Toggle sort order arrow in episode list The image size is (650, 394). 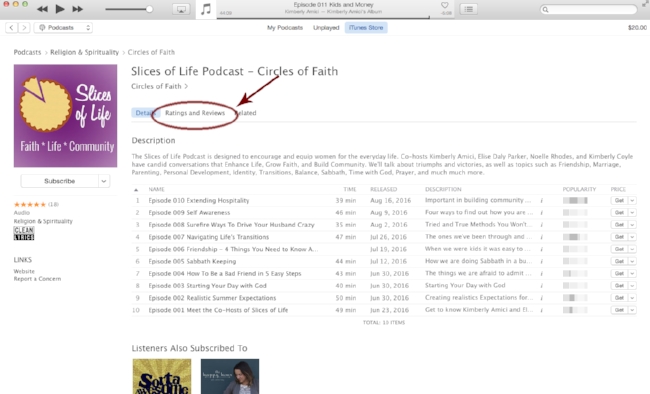(136, 190)
